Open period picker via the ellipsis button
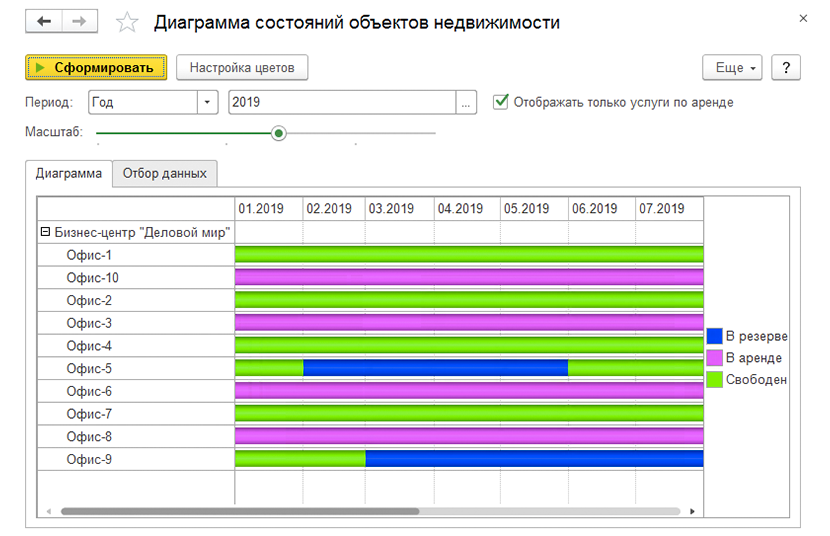 click(466, 102)
